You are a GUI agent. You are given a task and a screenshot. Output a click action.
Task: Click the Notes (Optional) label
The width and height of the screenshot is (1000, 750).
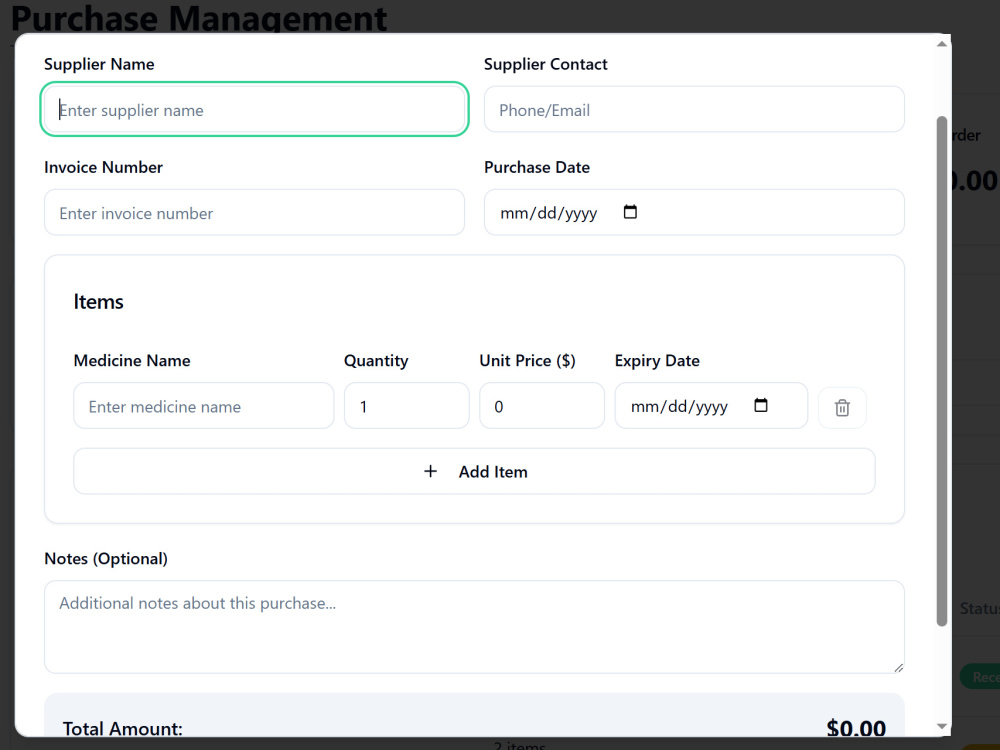[x=106, y=559]
